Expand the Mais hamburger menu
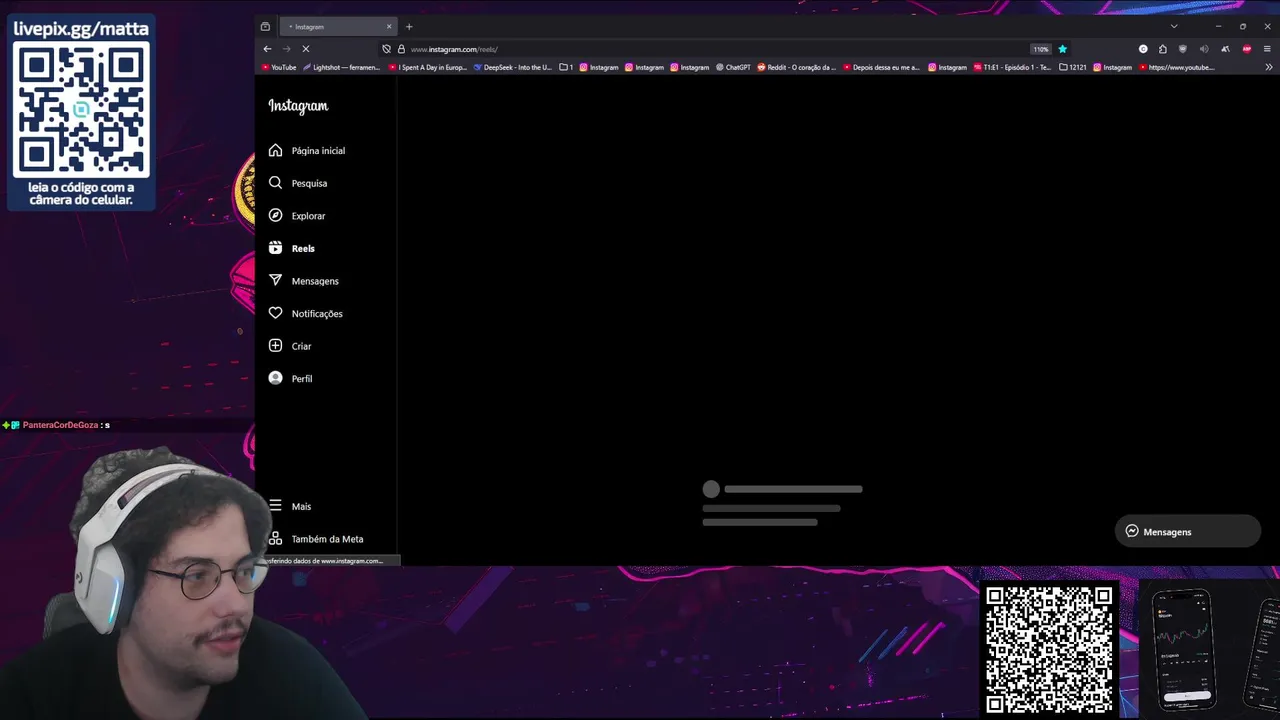1280x720 pixels. click(x=291, y=506)
